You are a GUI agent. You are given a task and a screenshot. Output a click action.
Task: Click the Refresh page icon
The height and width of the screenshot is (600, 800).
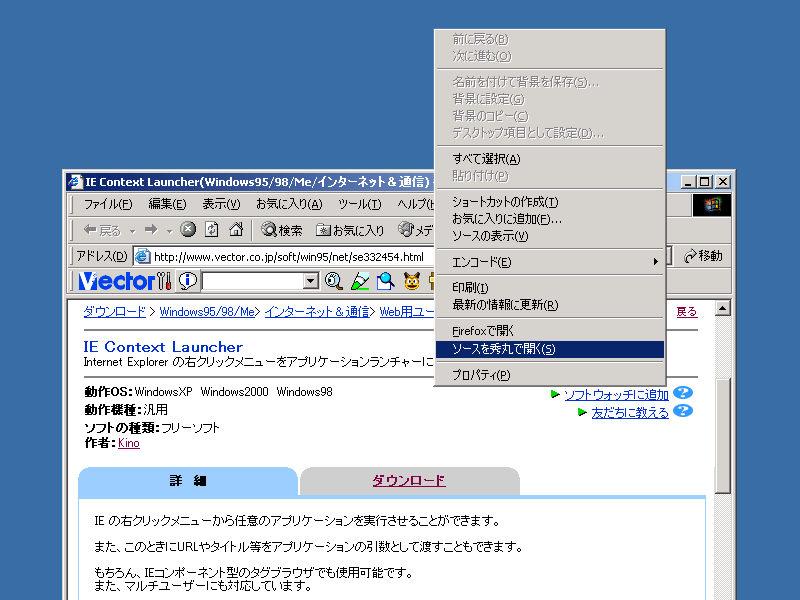(x=212, y=230)
